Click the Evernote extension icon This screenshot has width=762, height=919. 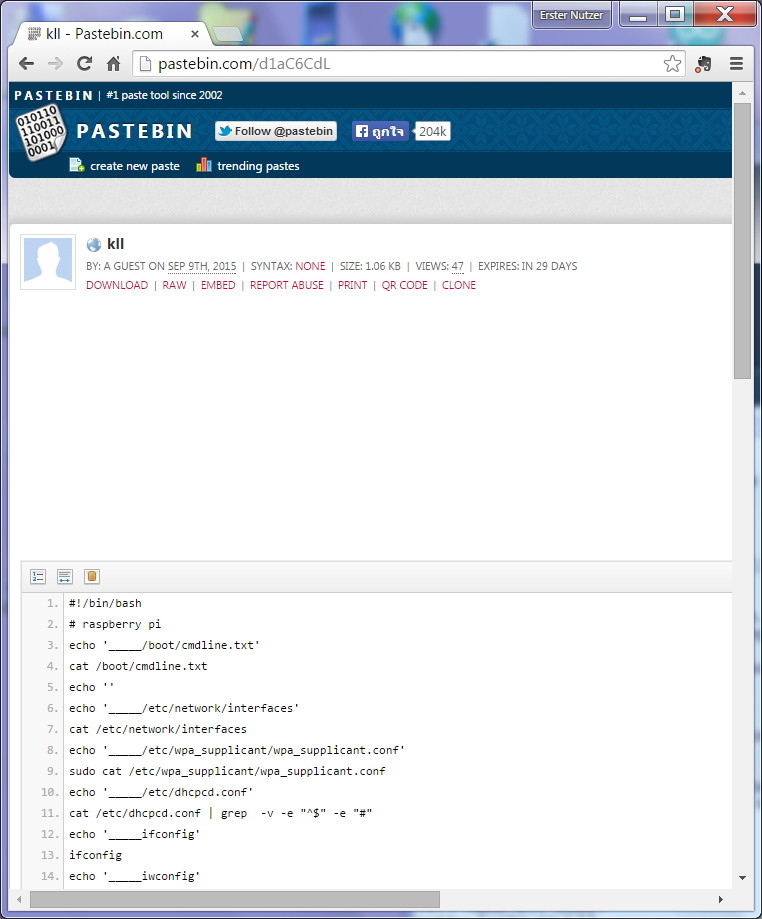pos(705,63)
